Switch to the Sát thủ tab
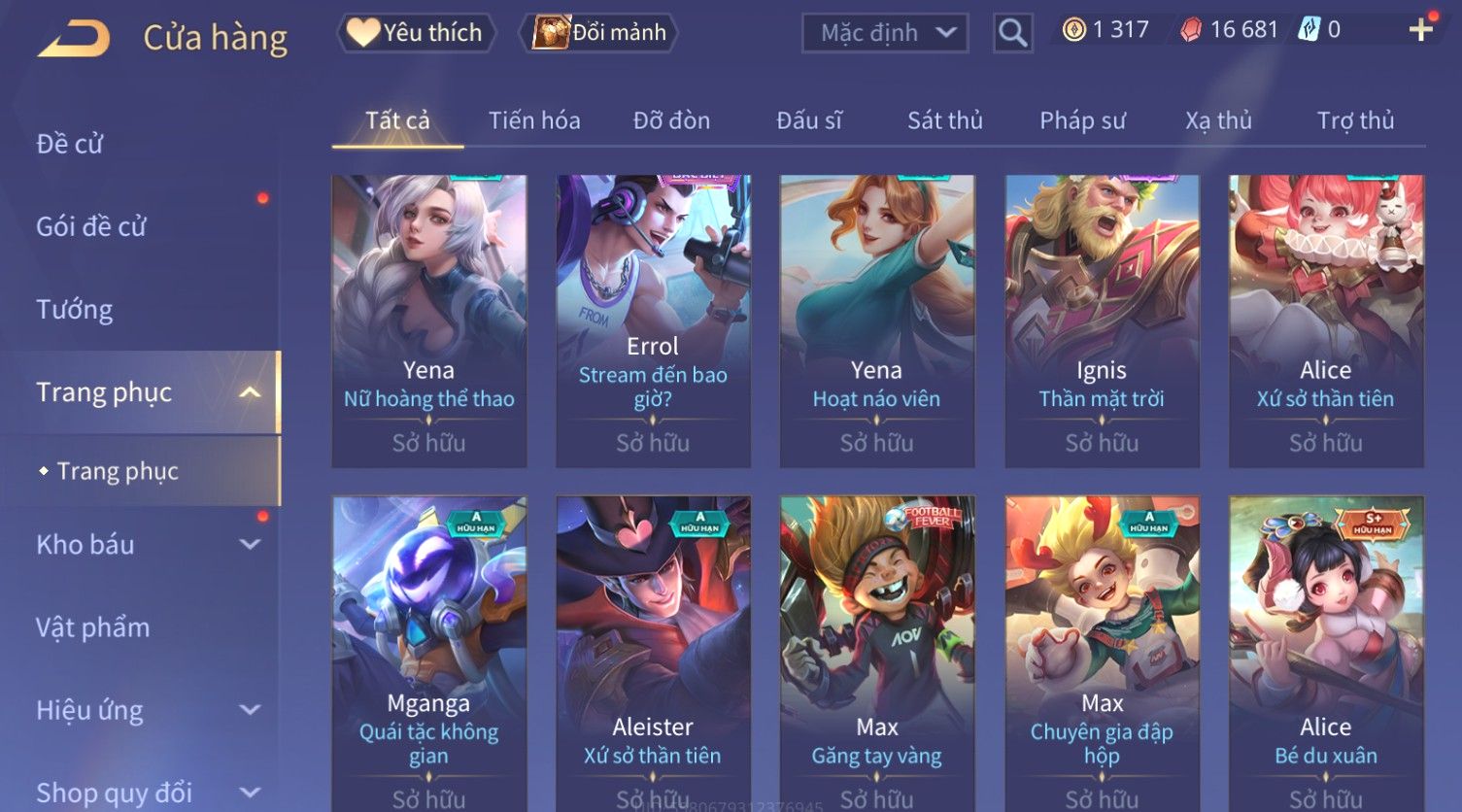Screen dimensions: 1462x812 point(944,120)
